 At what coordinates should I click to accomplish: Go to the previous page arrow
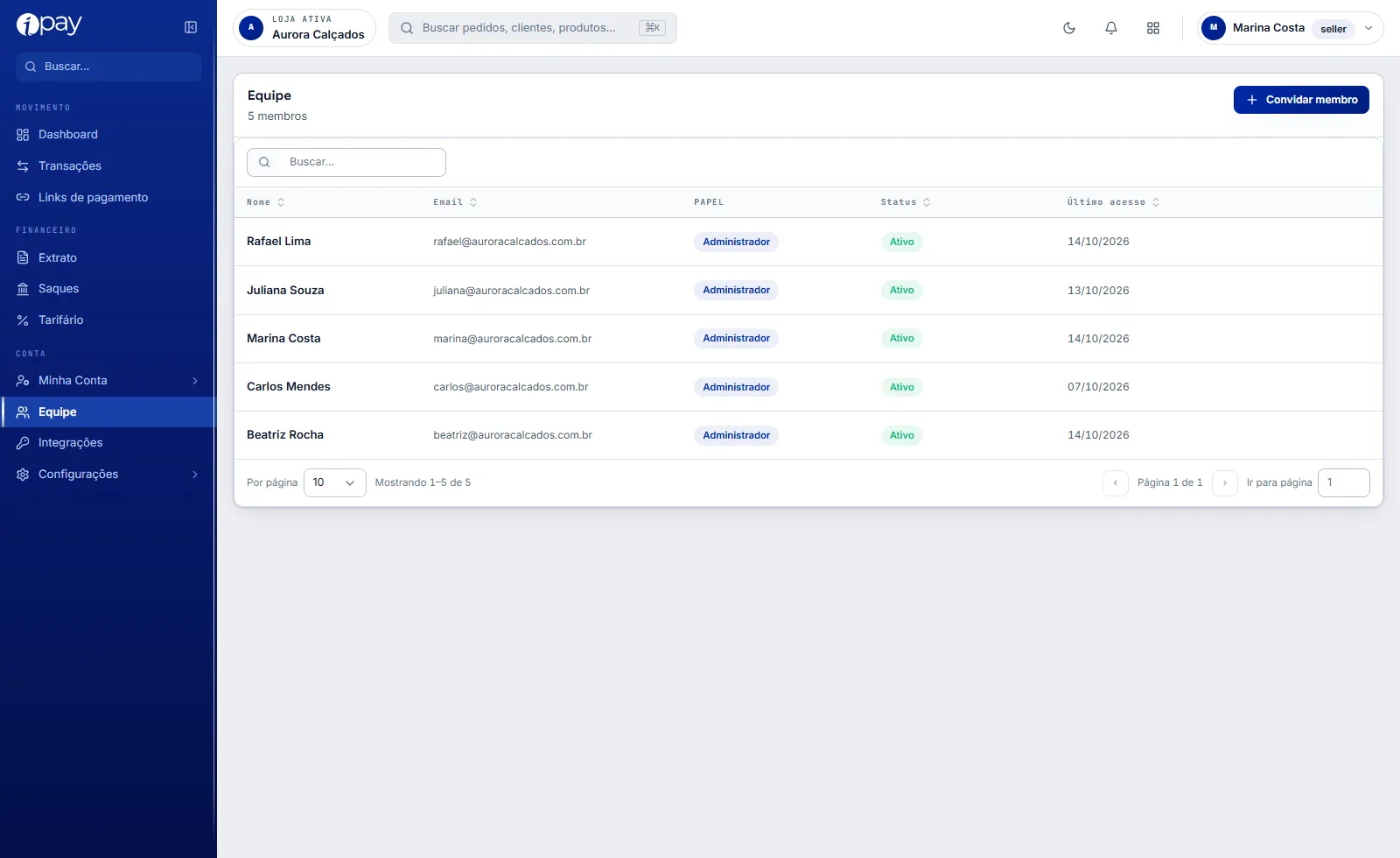tap(1116, 483)
